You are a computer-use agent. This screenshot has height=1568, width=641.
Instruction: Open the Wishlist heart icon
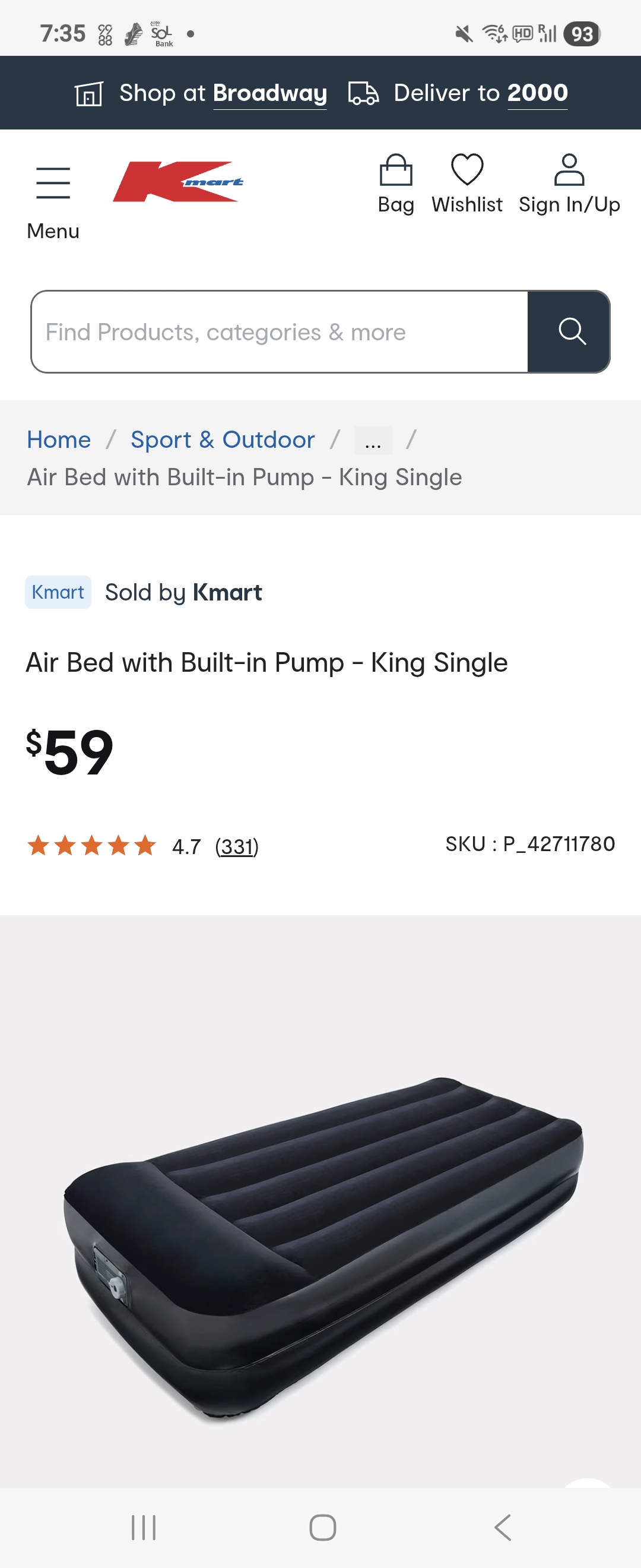(467, 170)
